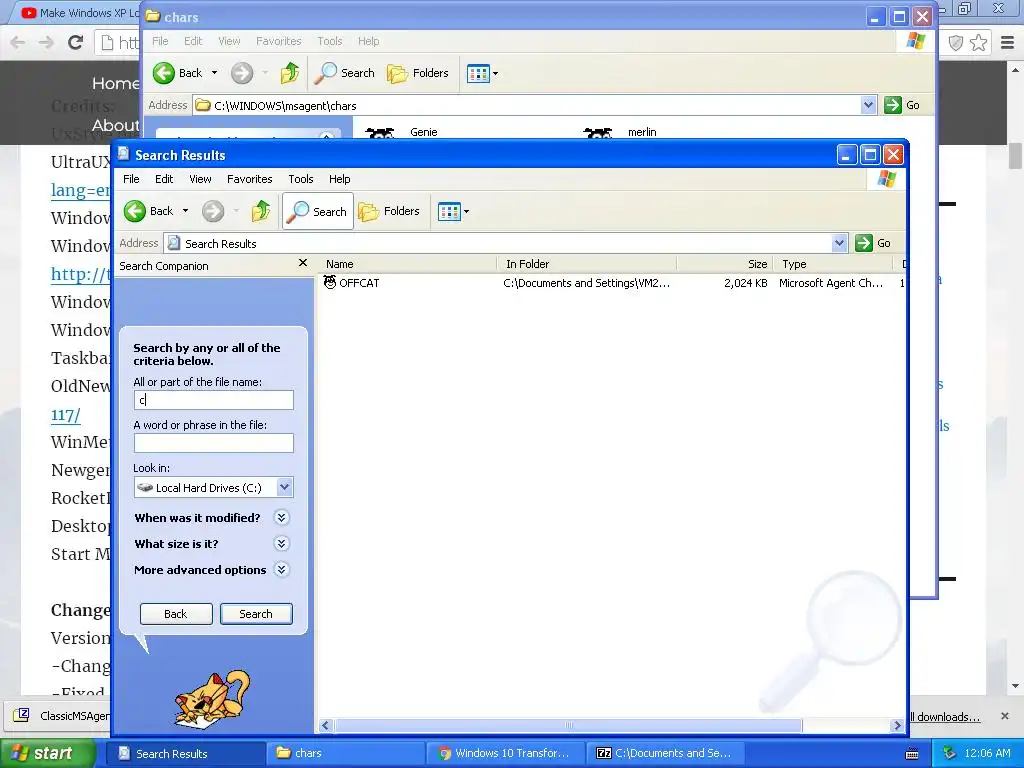Select Genie character file in chars

point(423,132)
